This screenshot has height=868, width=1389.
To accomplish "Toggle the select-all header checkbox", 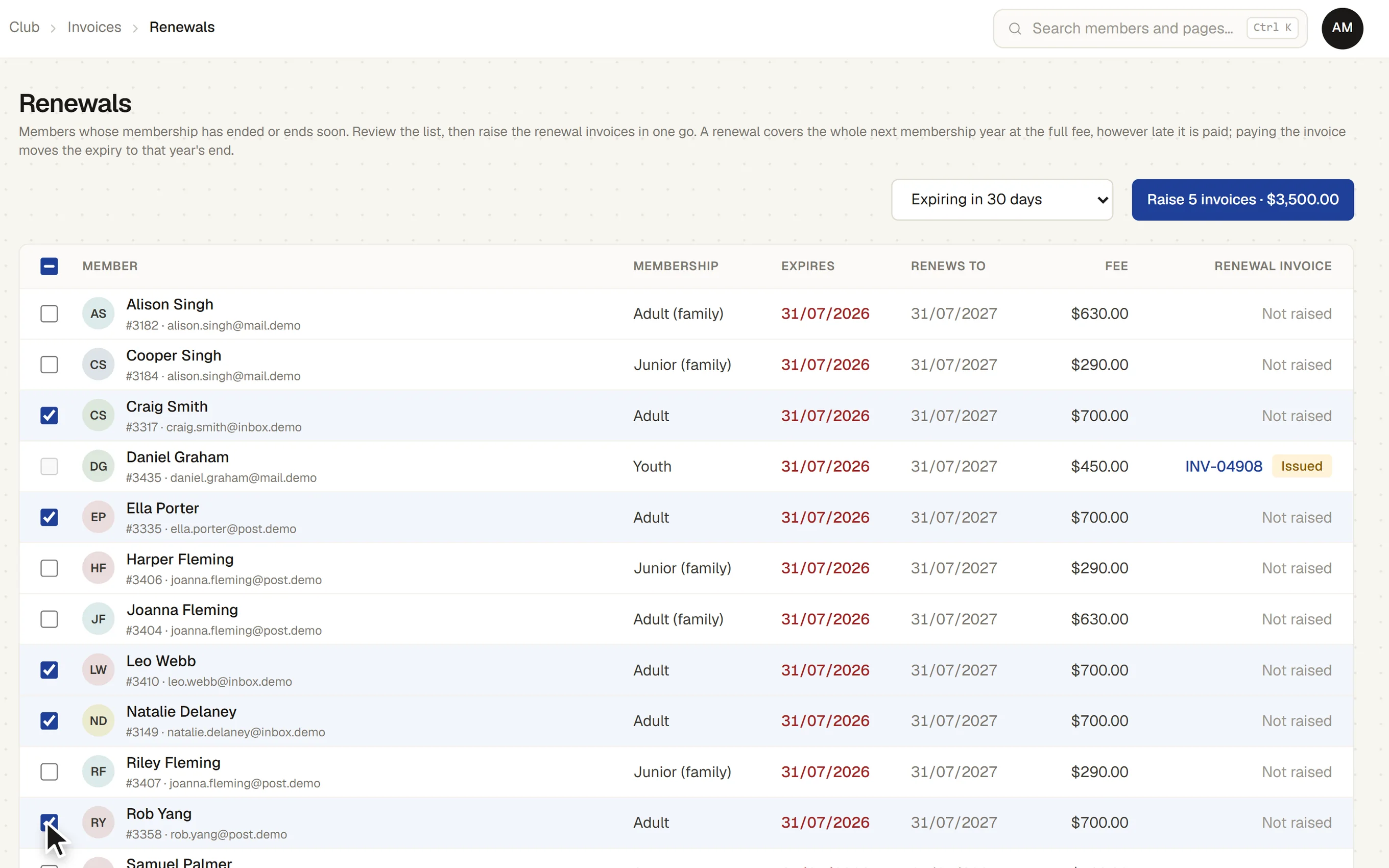I will coord(50,267).
